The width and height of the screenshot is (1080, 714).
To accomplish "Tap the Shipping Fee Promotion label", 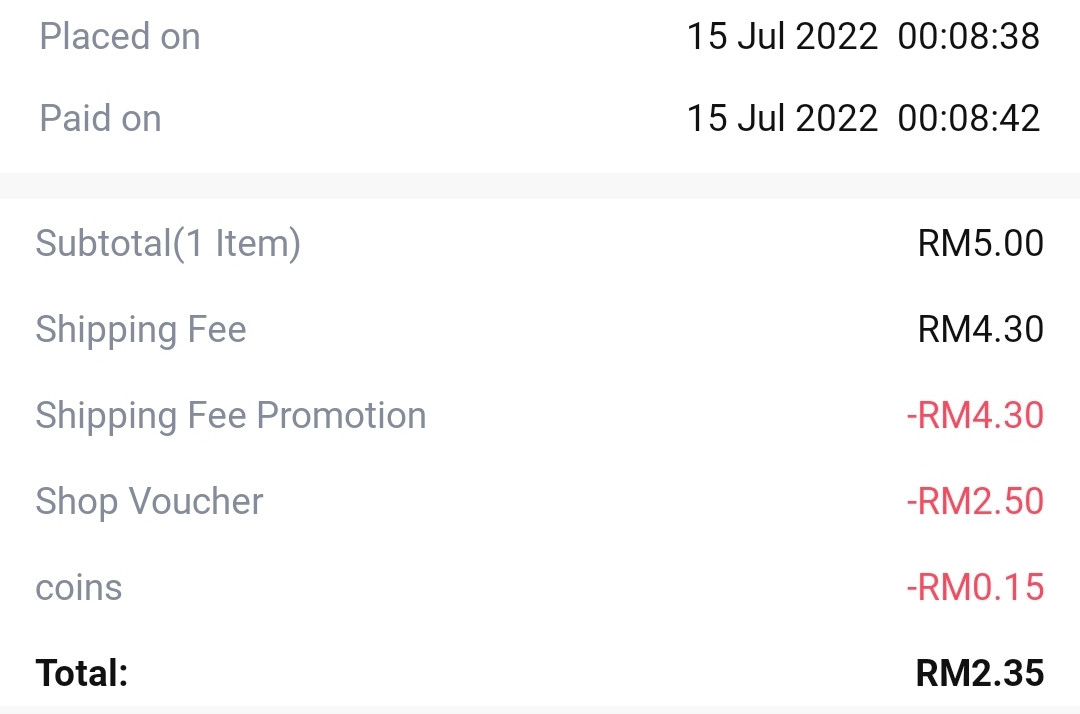I will click(231, 416).
